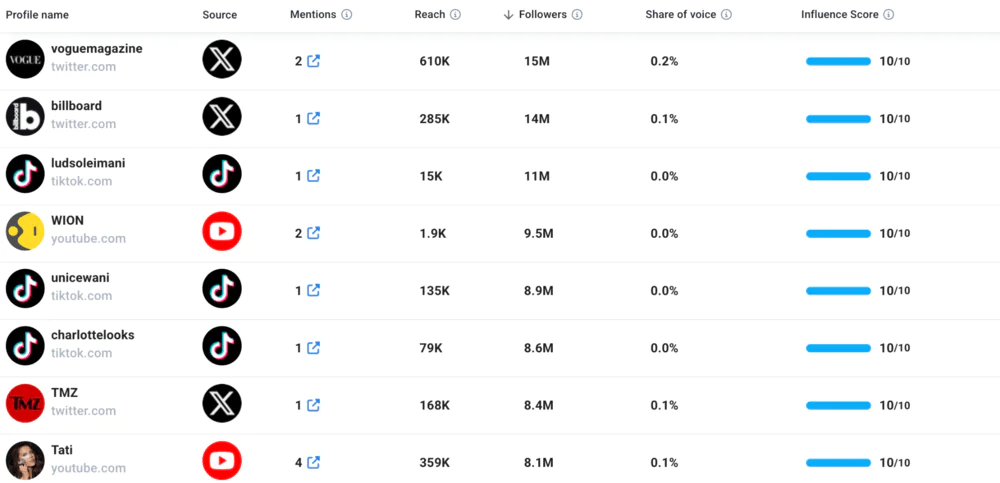This screenshot has height=483, width=1000.
Task: Sort by Followers column header
Action: pos(543,15)
